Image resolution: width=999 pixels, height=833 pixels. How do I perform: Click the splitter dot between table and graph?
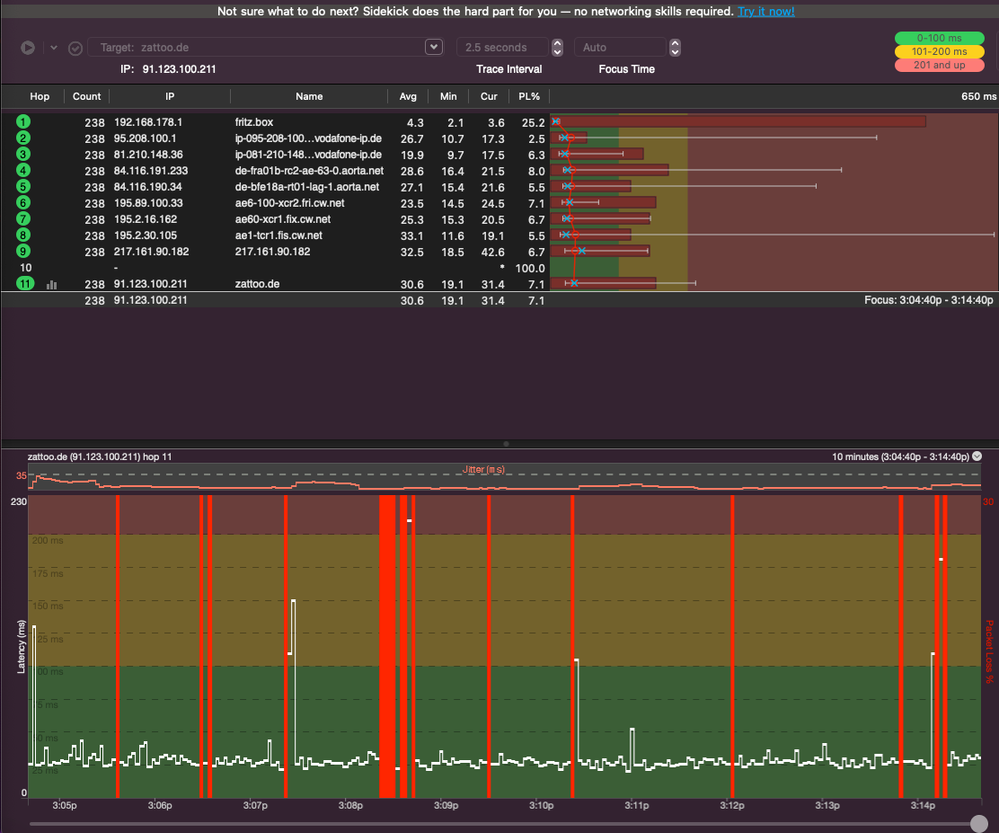(x=506, y=443)
